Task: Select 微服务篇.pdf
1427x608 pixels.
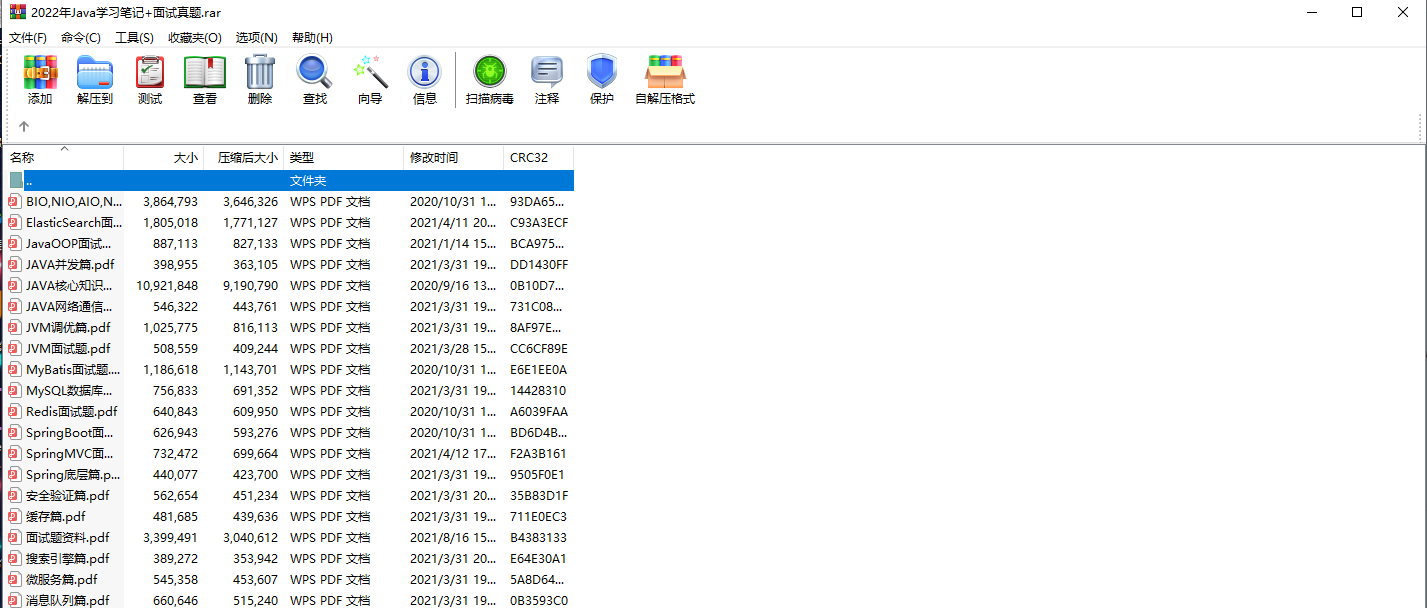Action: pyautogui.click(x=62, y=579)
